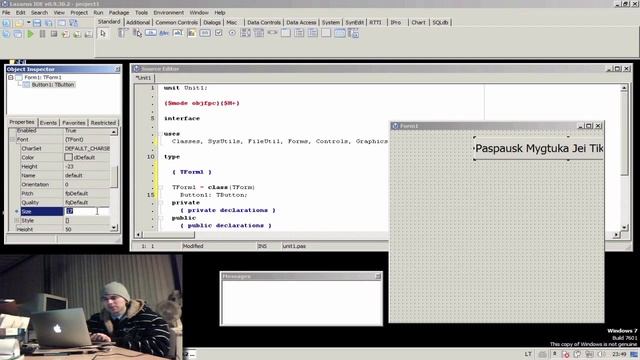Select the pointer selection tool in palette
The image size is (640, 360).
pos(103,33)
